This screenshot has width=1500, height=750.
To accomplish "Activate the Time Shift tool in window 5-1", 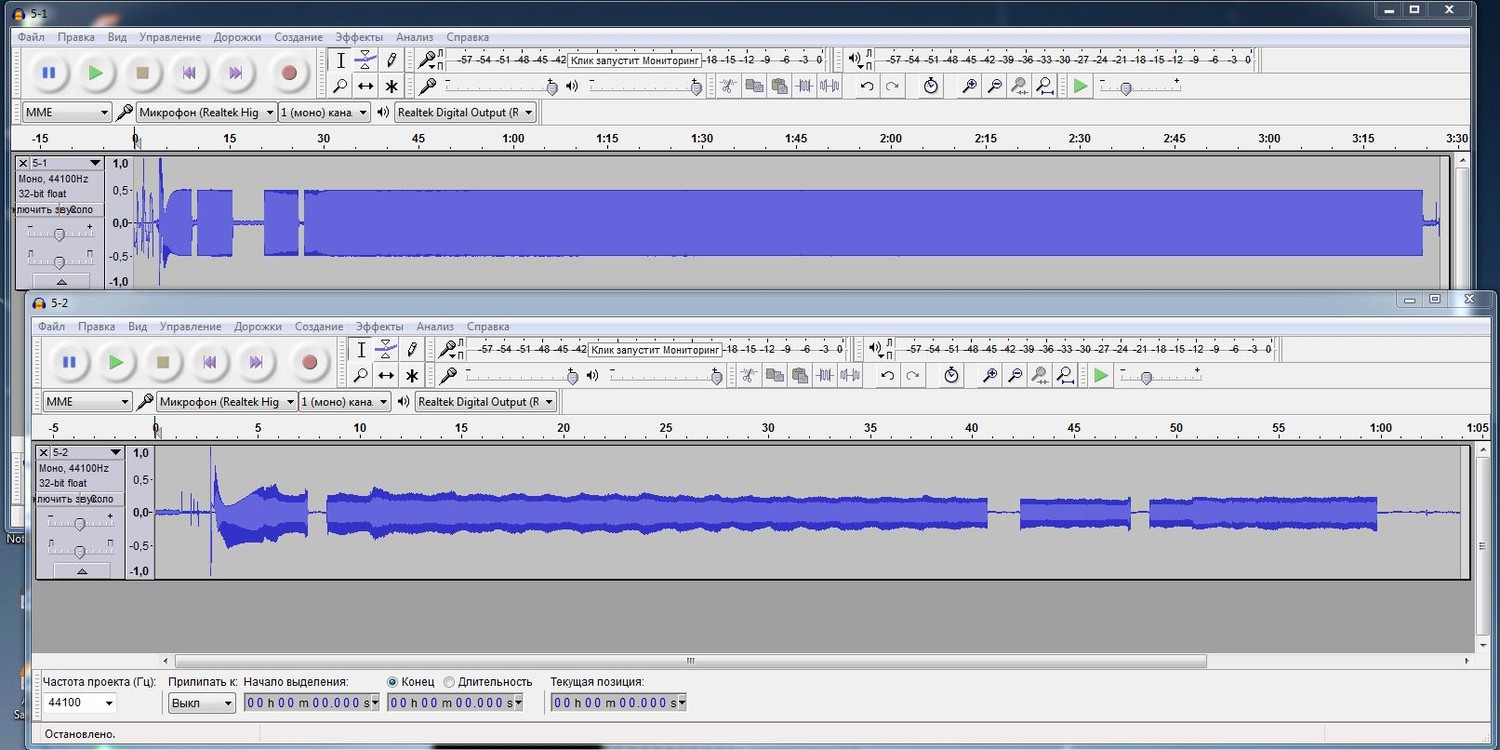I will pos(366,87).
